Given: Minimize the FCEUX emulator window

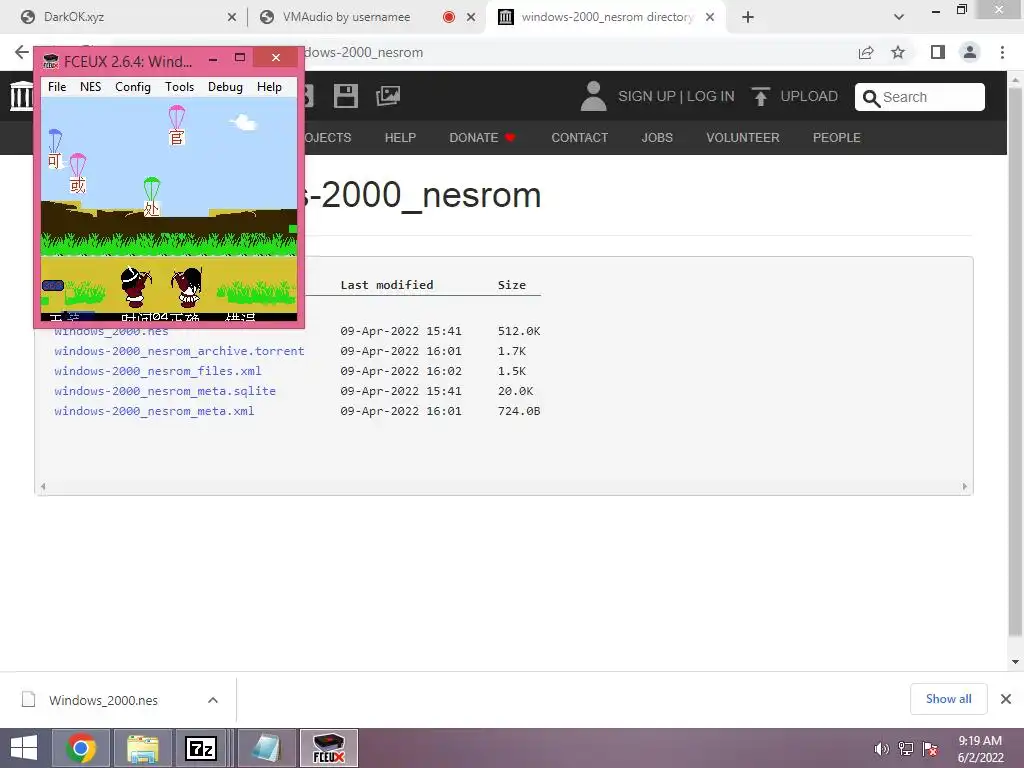Looking at the screenshot, I should point(213,59).
